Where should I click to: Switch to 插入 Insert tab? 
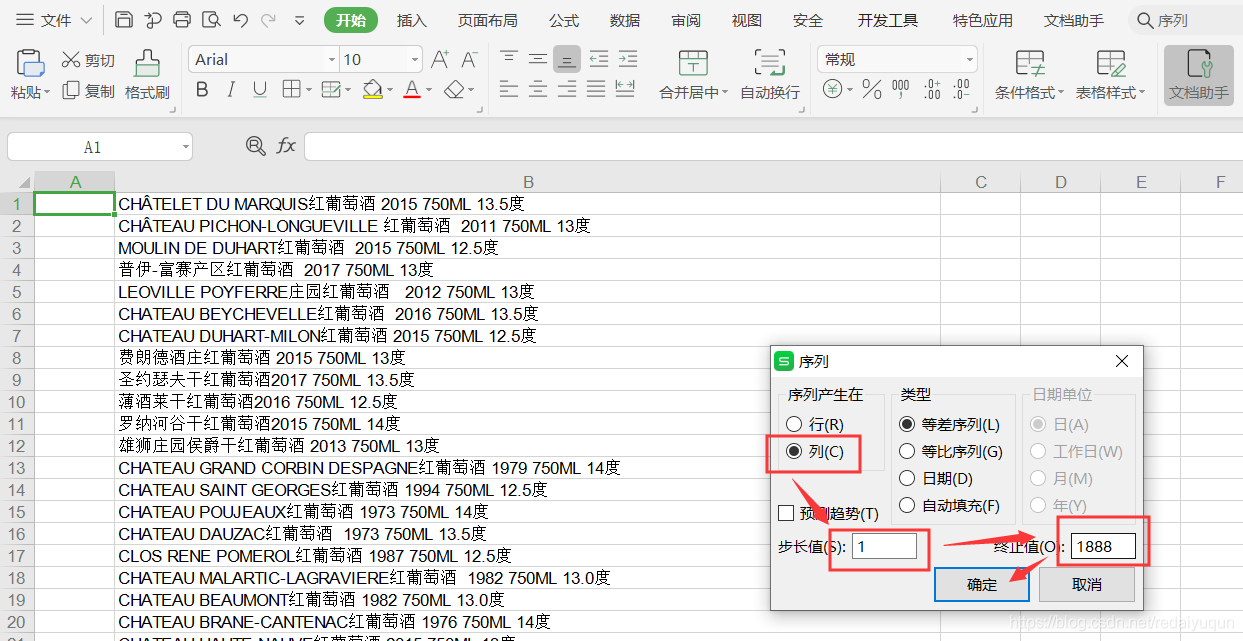tap(412, 20)
